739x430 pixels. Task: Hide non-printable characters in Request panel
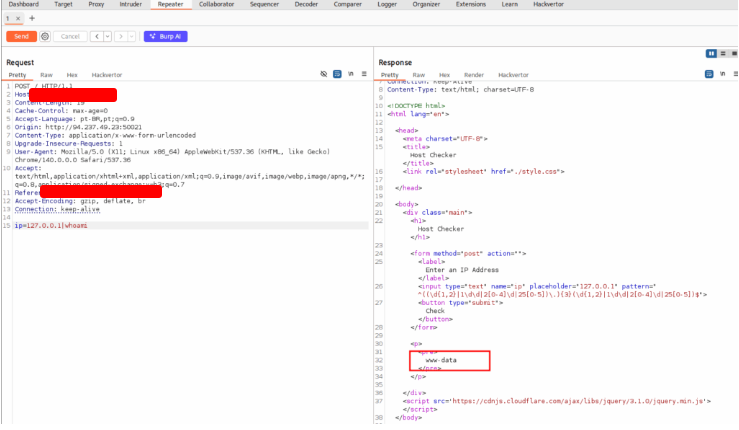click(324, 75)
